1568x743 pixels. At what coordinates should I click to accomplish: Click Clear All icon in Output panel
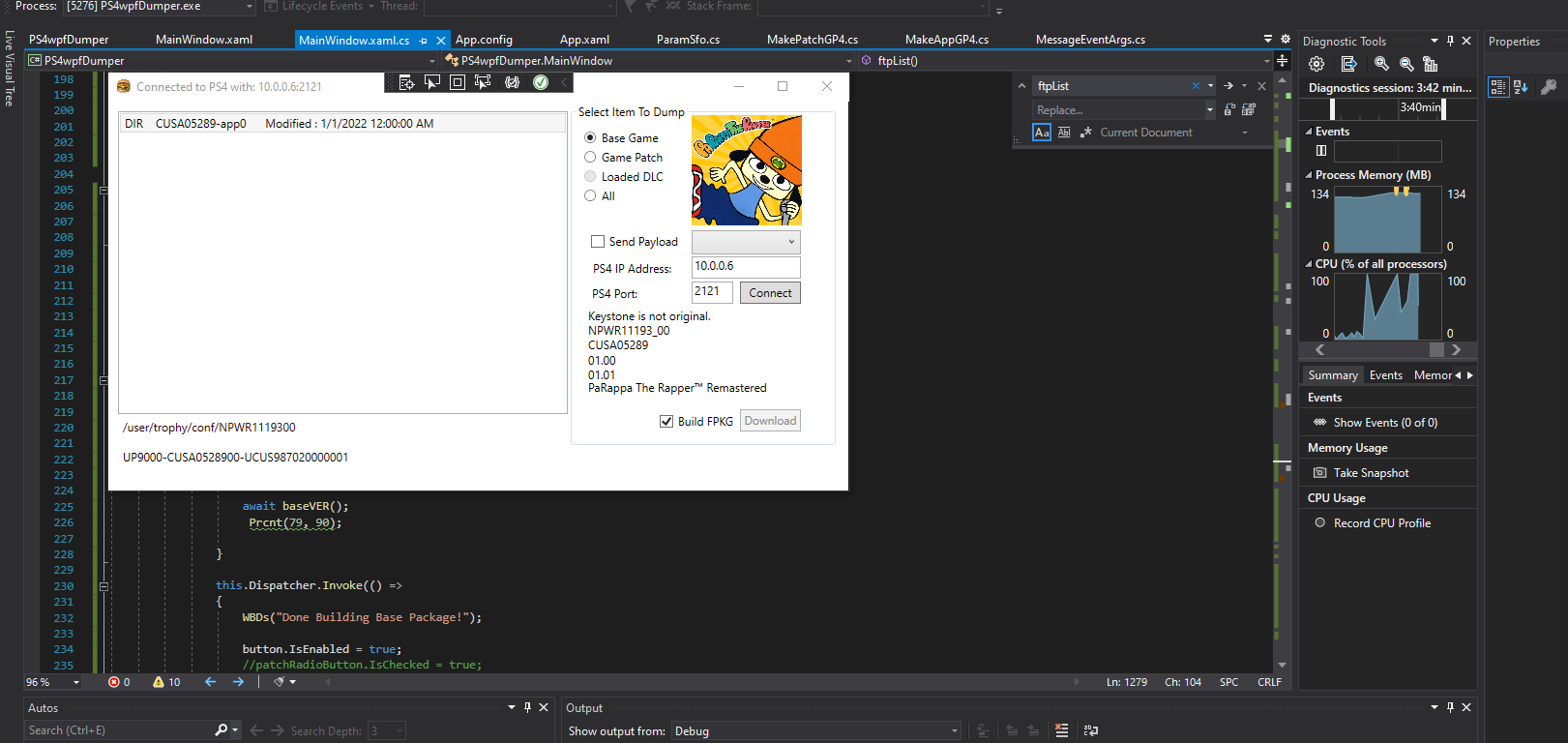click(x=1061, y=730)
